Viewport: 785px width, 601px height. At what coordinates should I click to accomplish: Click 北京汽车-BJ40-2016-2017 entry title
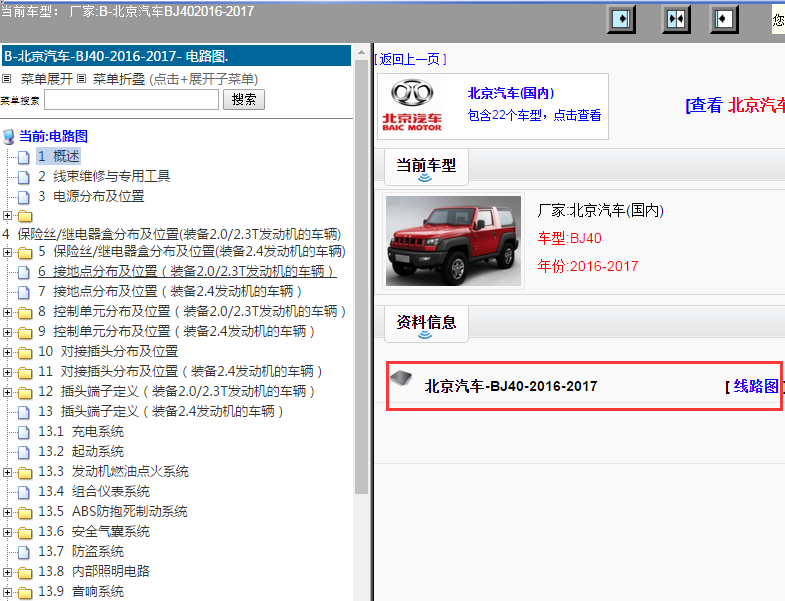coord(511,386)
